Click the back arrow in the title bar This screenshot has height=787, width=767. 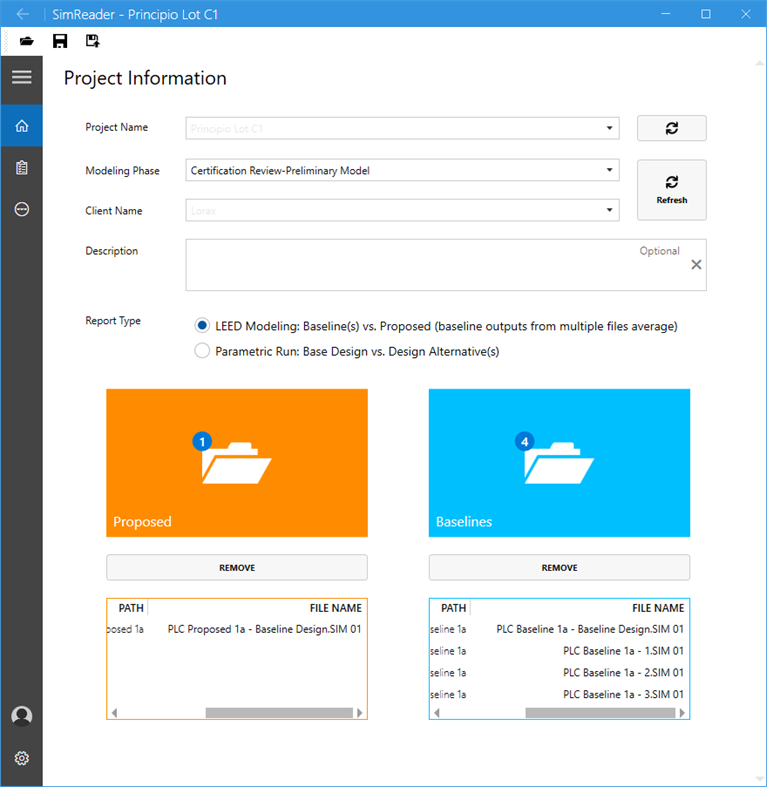[x=22, y=14]
